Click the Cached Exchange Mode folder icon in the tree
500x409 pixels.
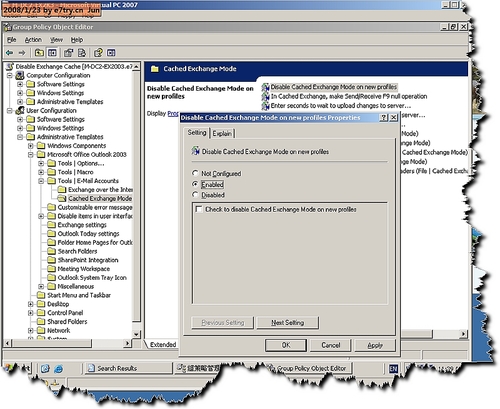[x=62, y=198]
